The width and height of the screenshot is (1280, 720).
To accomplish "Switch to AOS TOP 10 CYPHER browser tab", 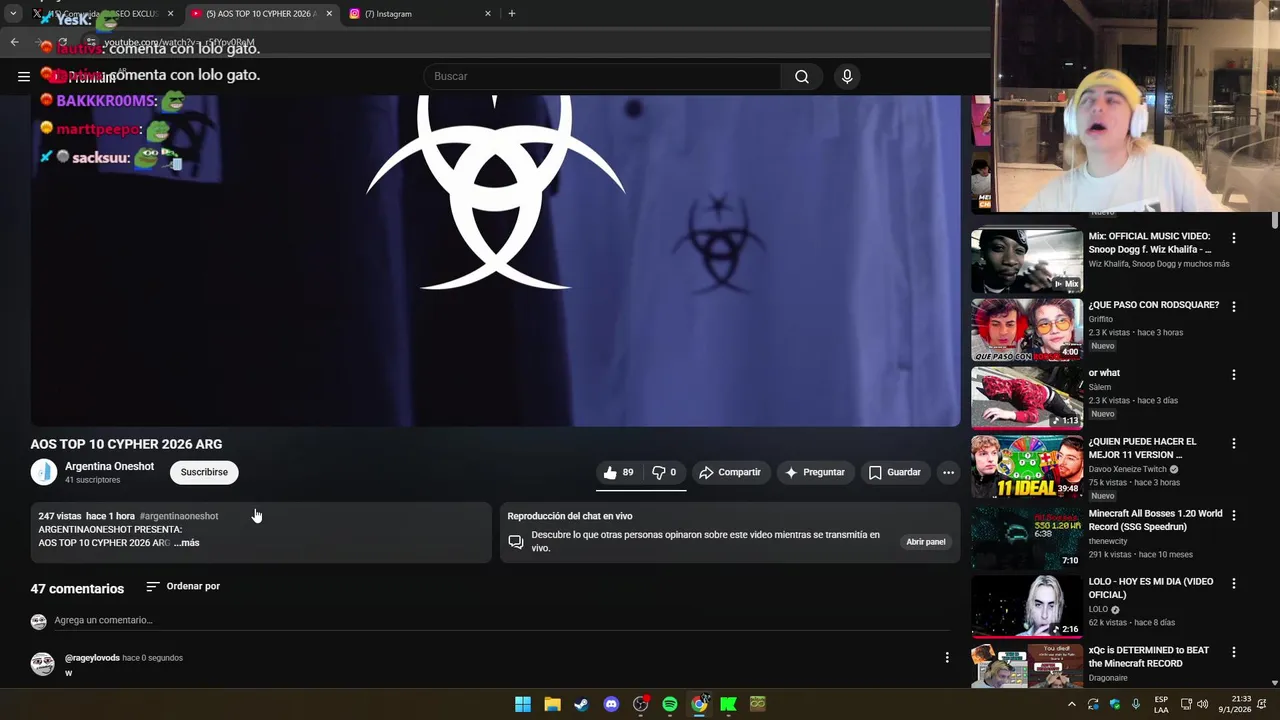I will (262, 14).
